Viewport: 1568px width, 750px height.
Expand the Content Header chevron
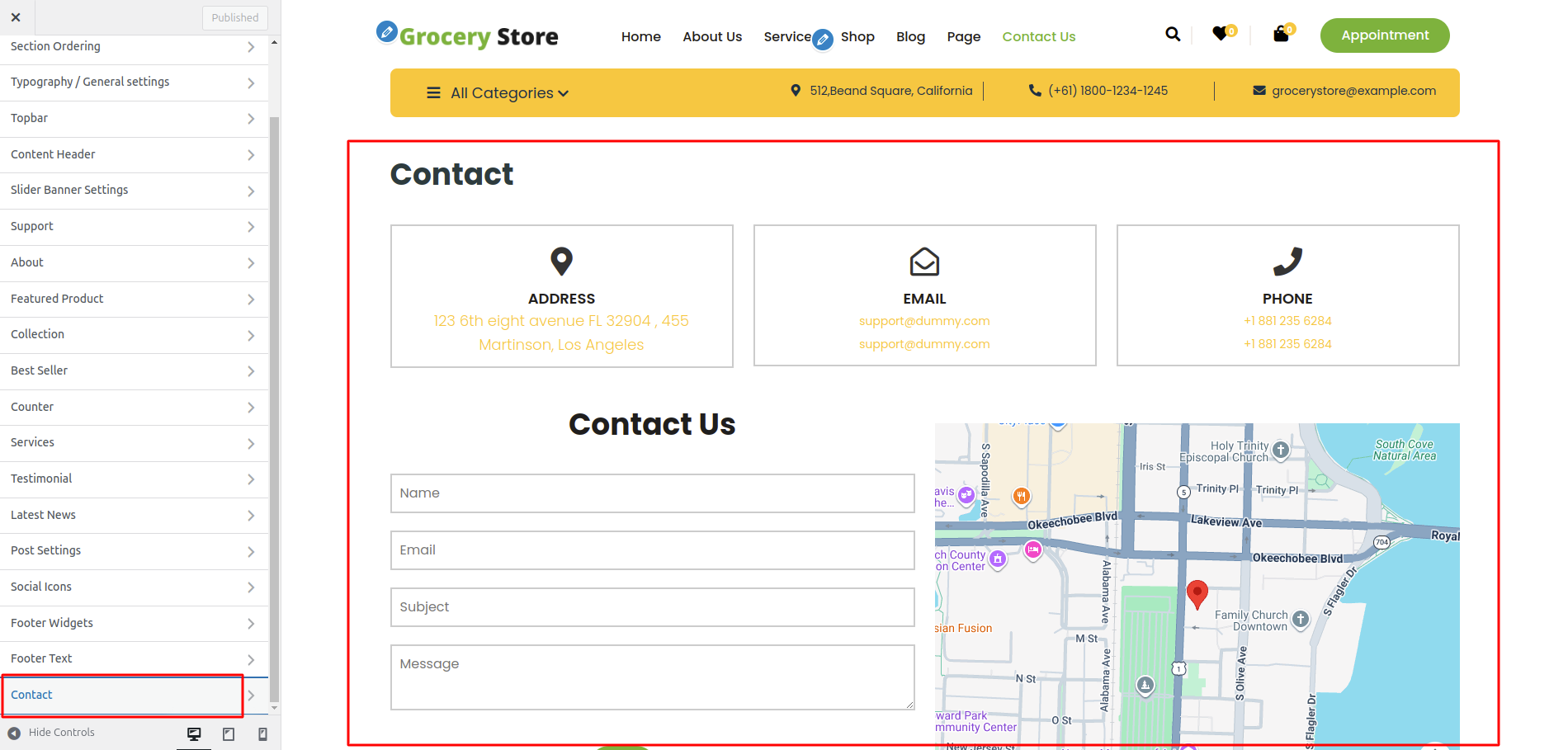point(251,155)
